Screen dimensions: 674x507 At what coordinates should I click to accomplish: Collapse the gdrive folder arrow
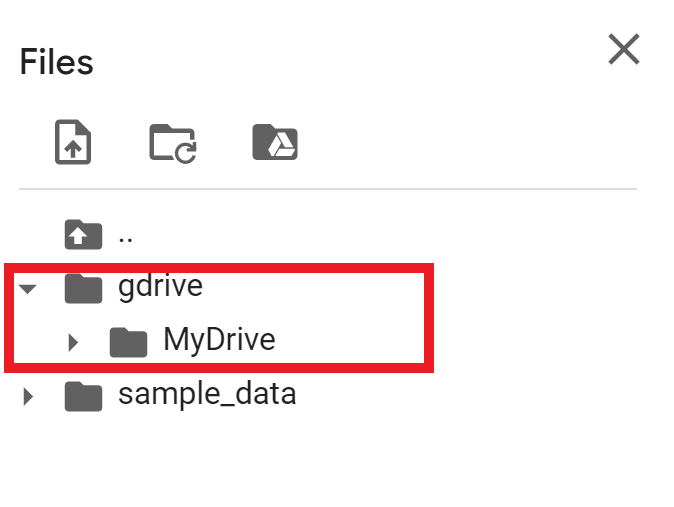(28, 289)
